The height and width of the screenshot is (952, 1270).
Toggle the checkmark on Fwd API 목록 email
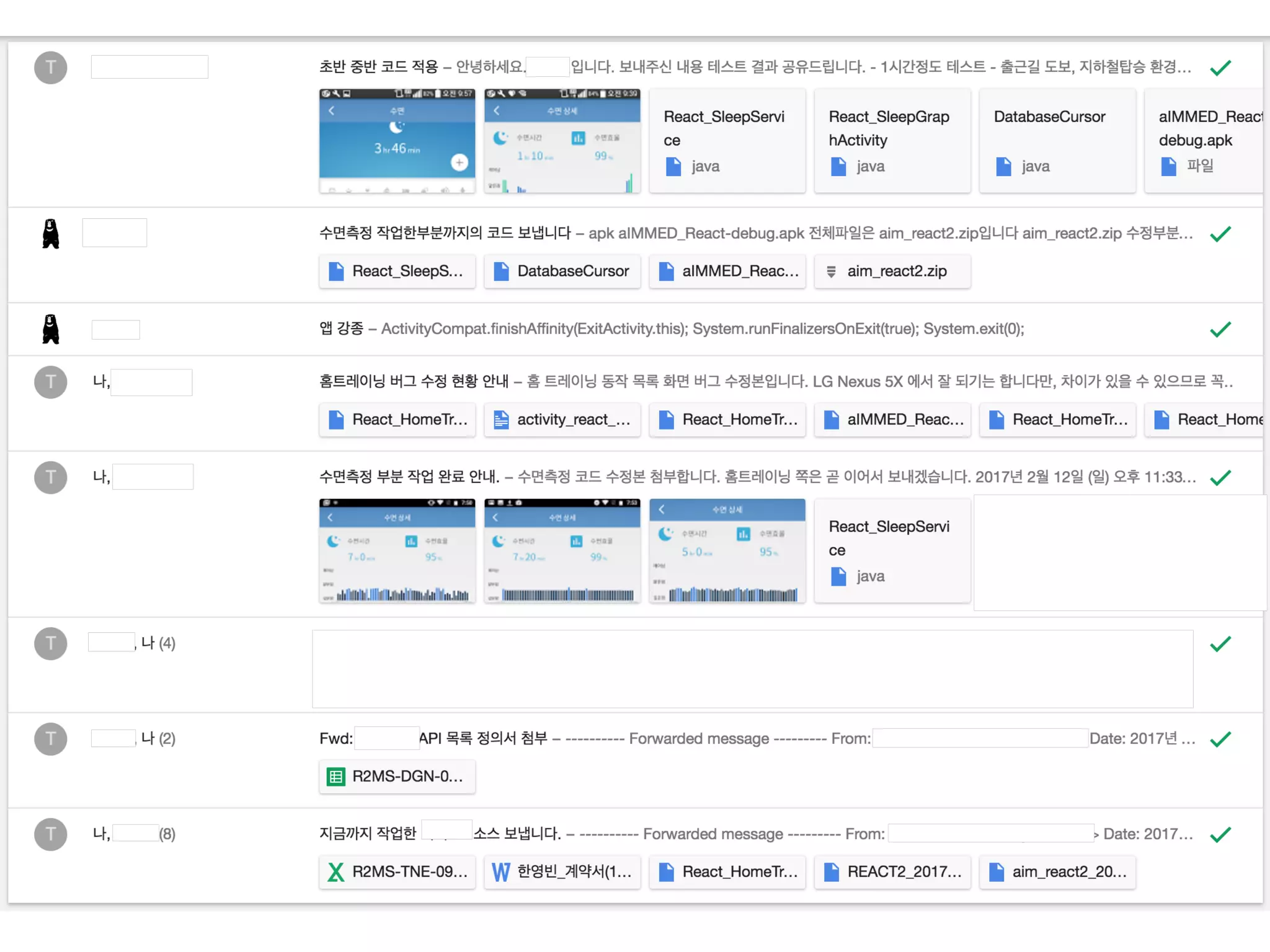click(1220, 739)
